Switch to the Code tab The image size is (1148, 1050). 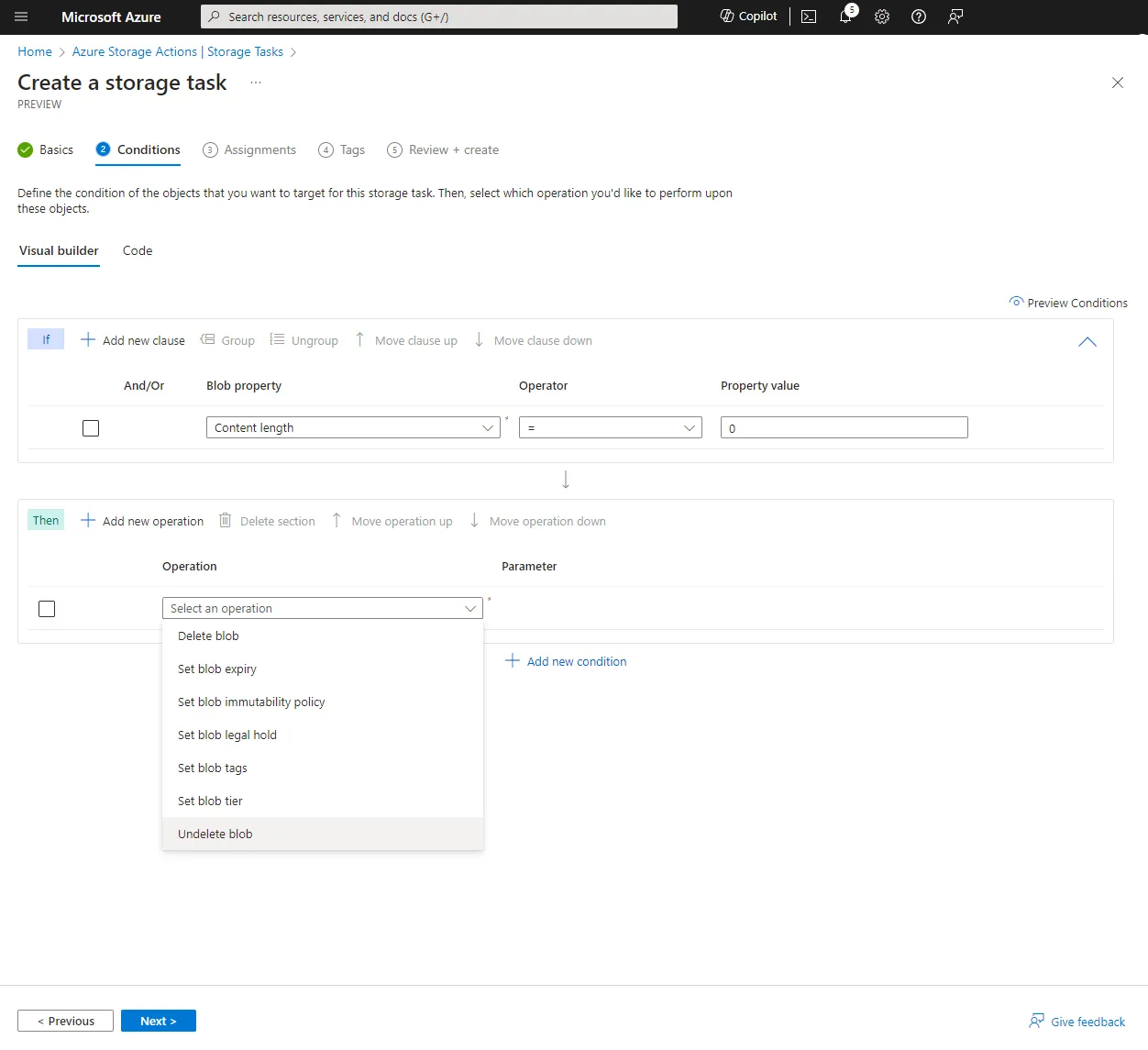coord(138,250)
